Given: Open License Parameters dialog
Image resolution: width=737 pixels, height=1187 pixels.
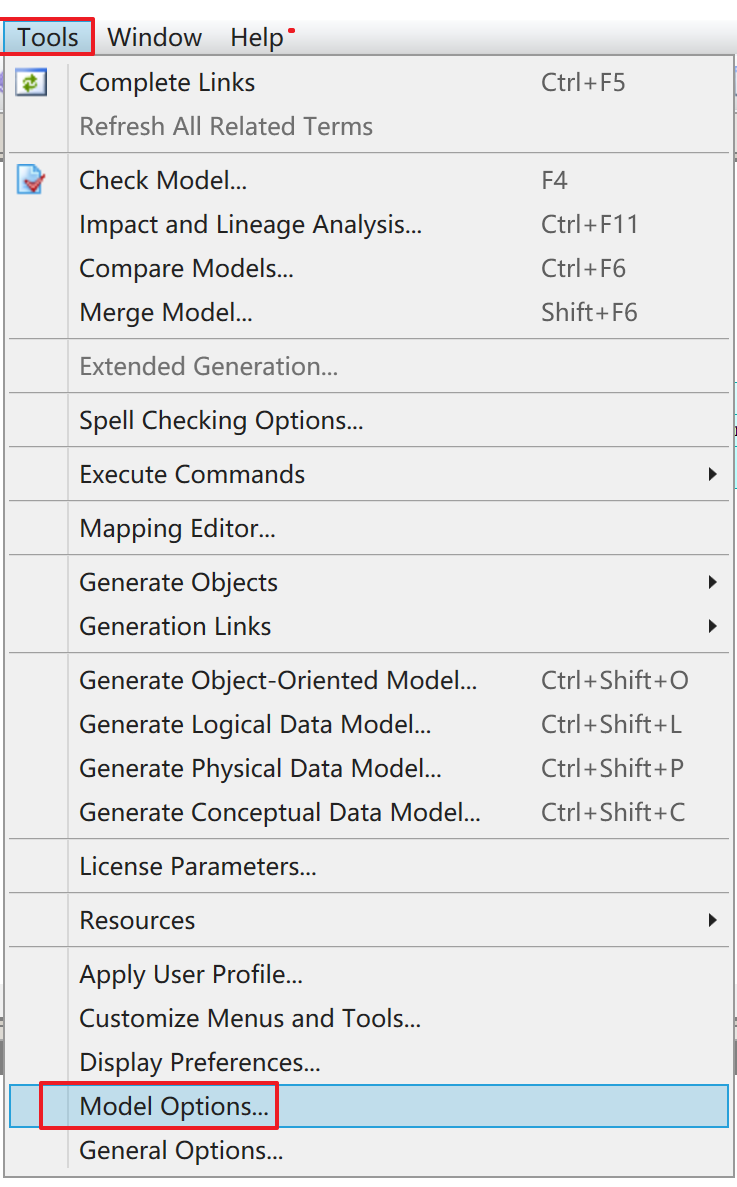Looking at the screenshot, I should (198, 866).
